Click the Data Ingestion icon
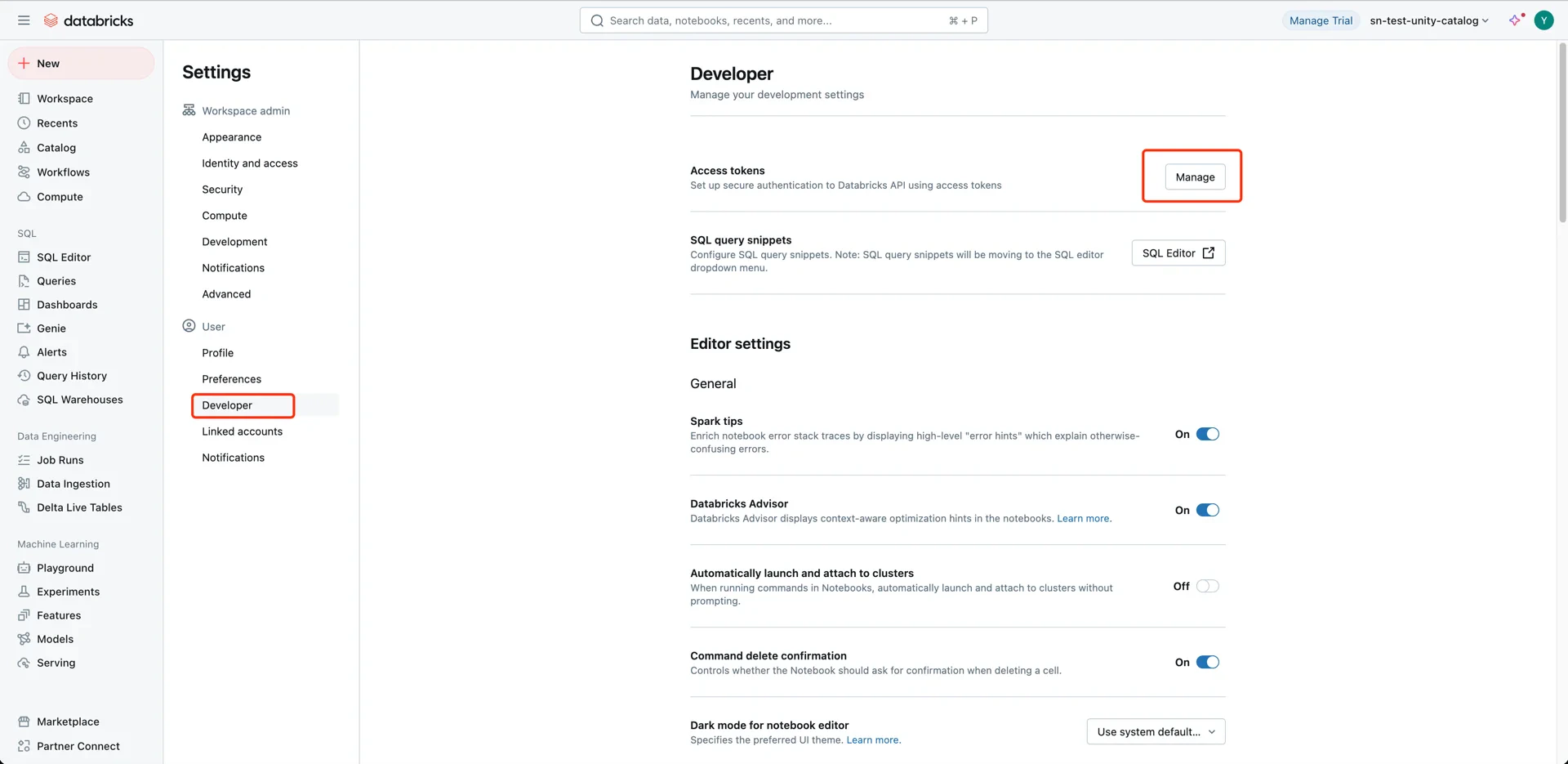The height and width of the screenshot is (764, 1568). point(24,483)
